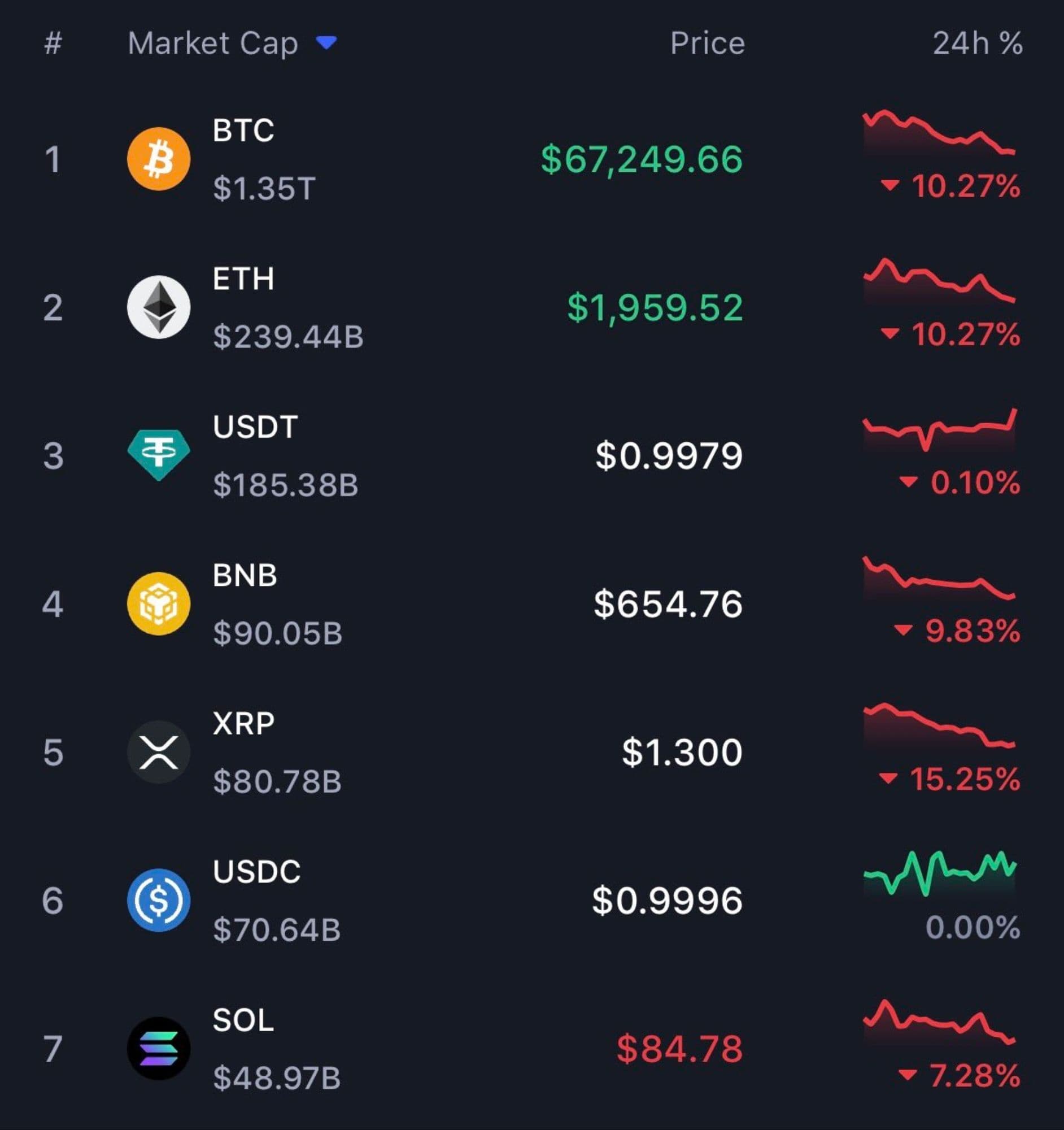View the USDC green sparkline chart
Screen dimensions: 1064x1130
click(940, 873)
